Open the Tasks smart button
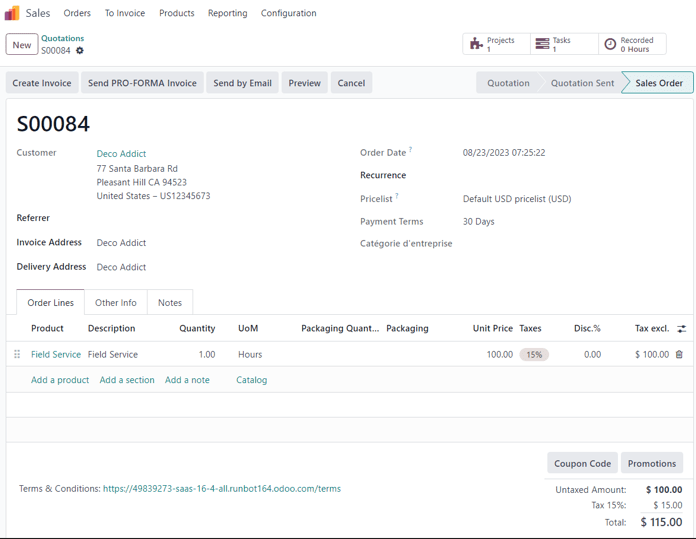Screen dimensions: 696x539 564,44
